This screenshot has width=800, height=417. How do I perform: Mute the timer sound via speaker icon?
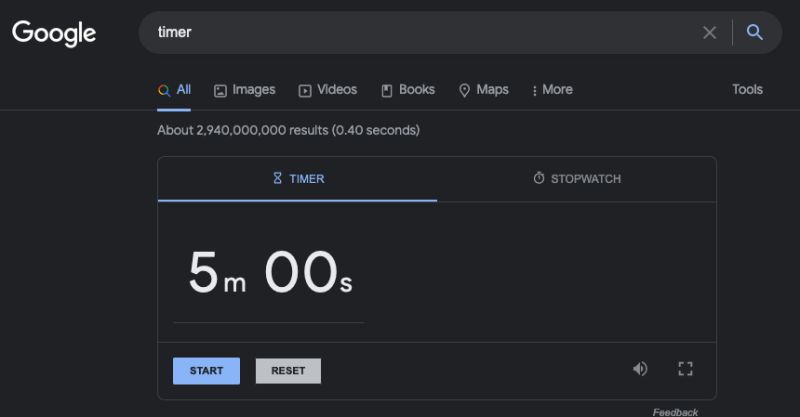(640, 369)
